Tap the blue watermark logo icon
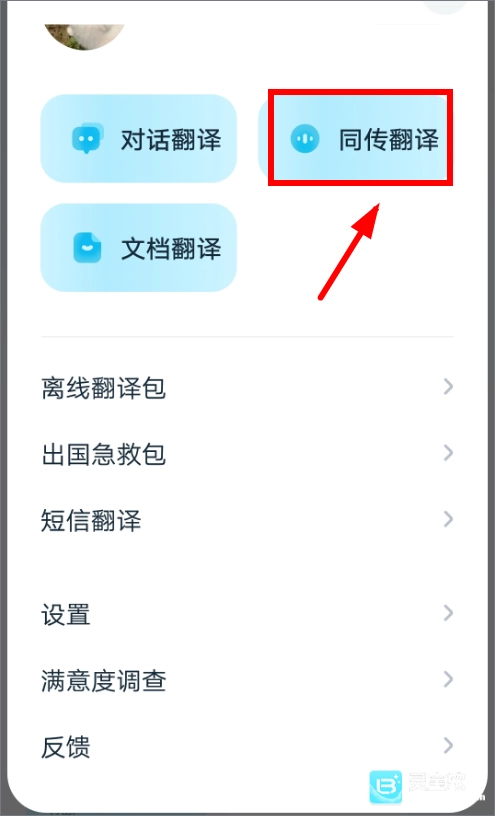The height and width of the screenshot is (816, 495). coord(386,787)
